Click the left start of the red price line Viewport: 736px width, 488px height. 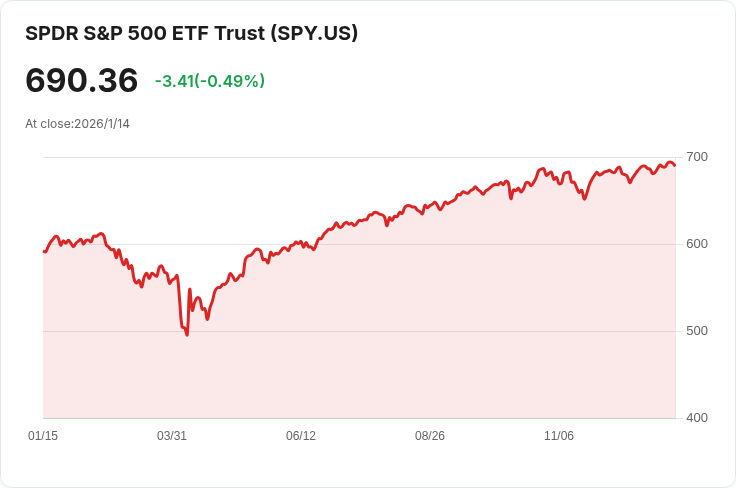(44, 251)
